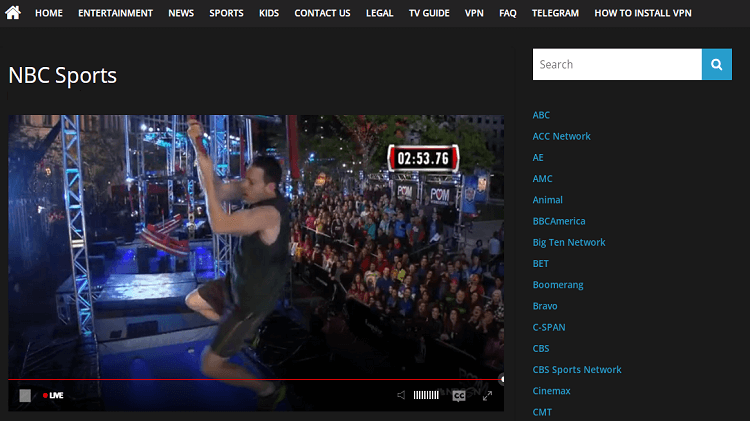The width and height of the screenshot is (750, 421).
Task: Go to CONTACT US page
Action: point(322,13)
